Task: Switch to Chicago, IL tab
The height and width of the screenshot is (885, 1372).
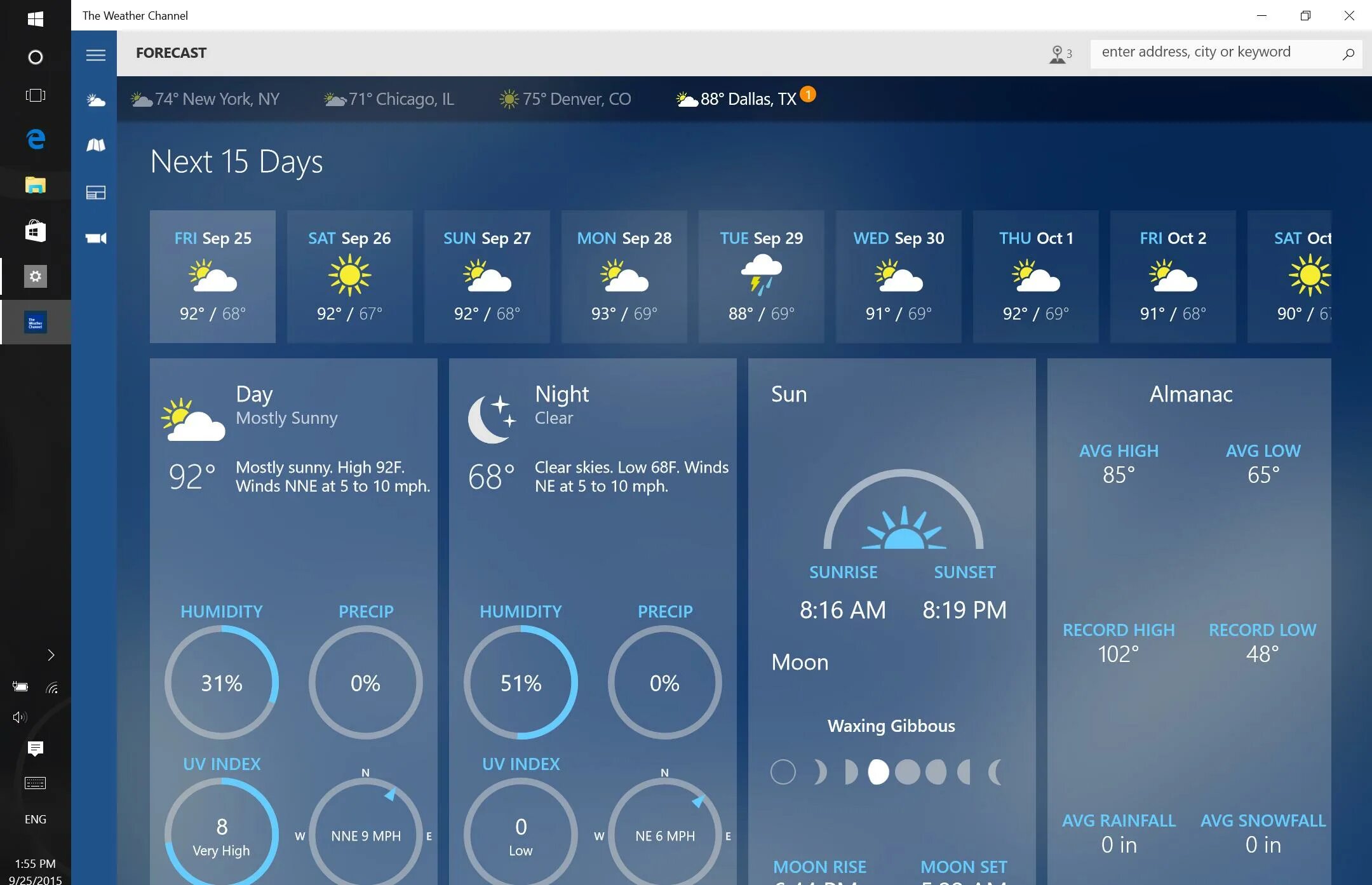Action: pyautogui.click(x=389, y=99)
